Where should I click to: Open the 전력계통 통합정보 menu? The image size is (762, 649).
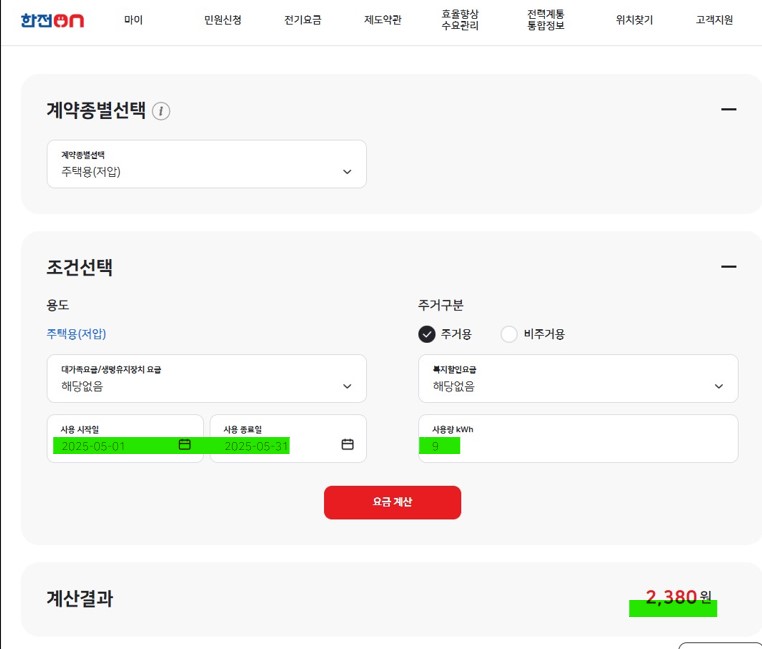tap(546, 20)
